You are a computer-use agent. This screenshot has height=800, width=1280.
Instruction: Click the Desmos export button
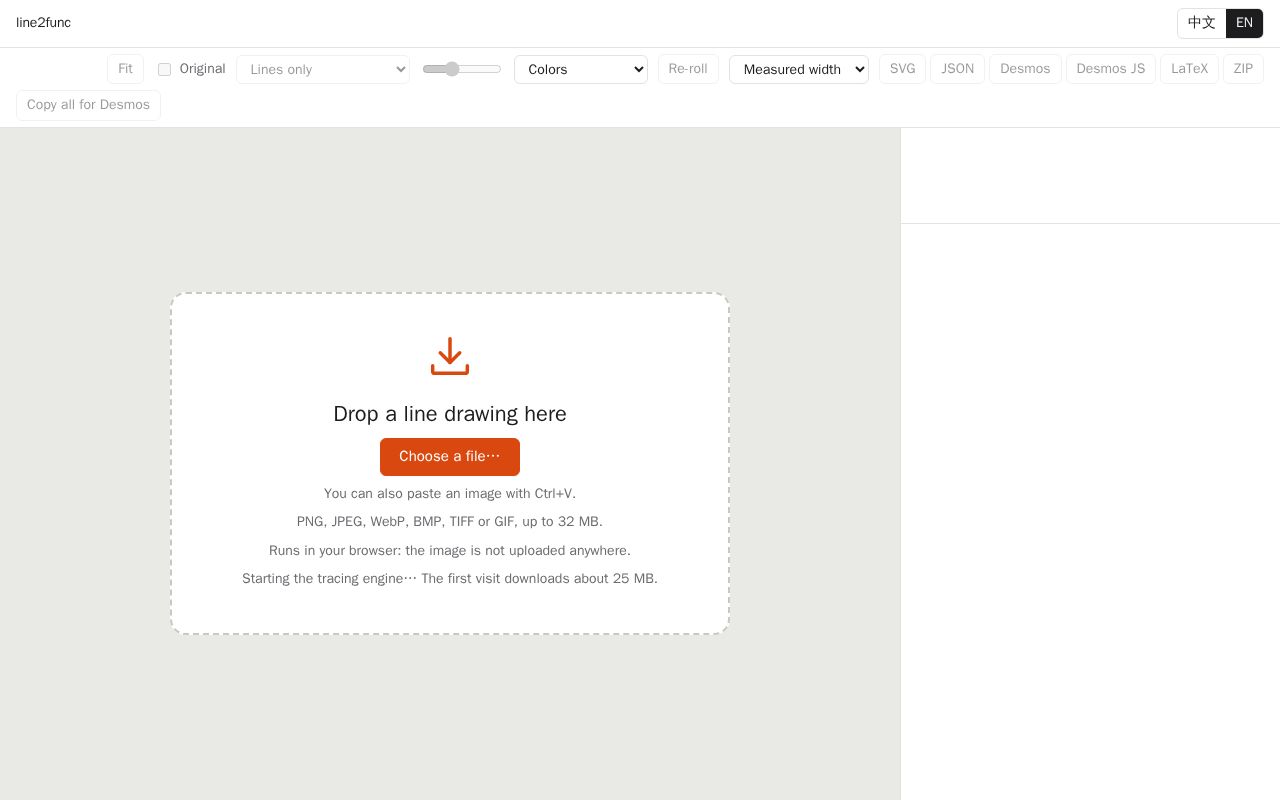[x=1025, y=69]
